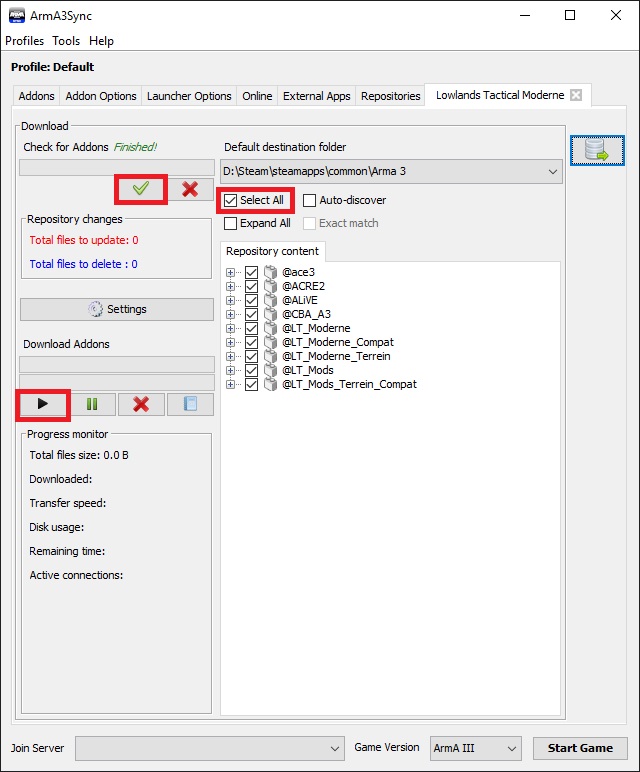Pause the addon download
Image resolution: width=640 pixels, height=772 pixels.
click(x=92, y=404)
